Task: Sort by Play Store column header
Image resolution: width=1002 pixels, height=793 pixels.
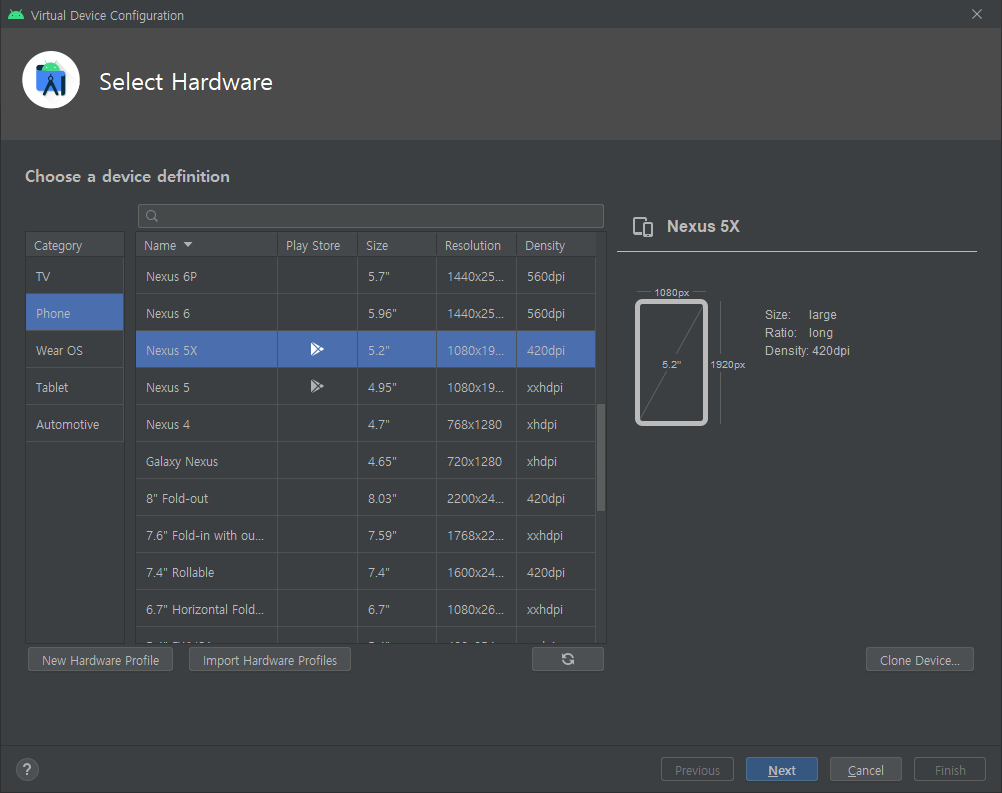Action: point(318,245)
